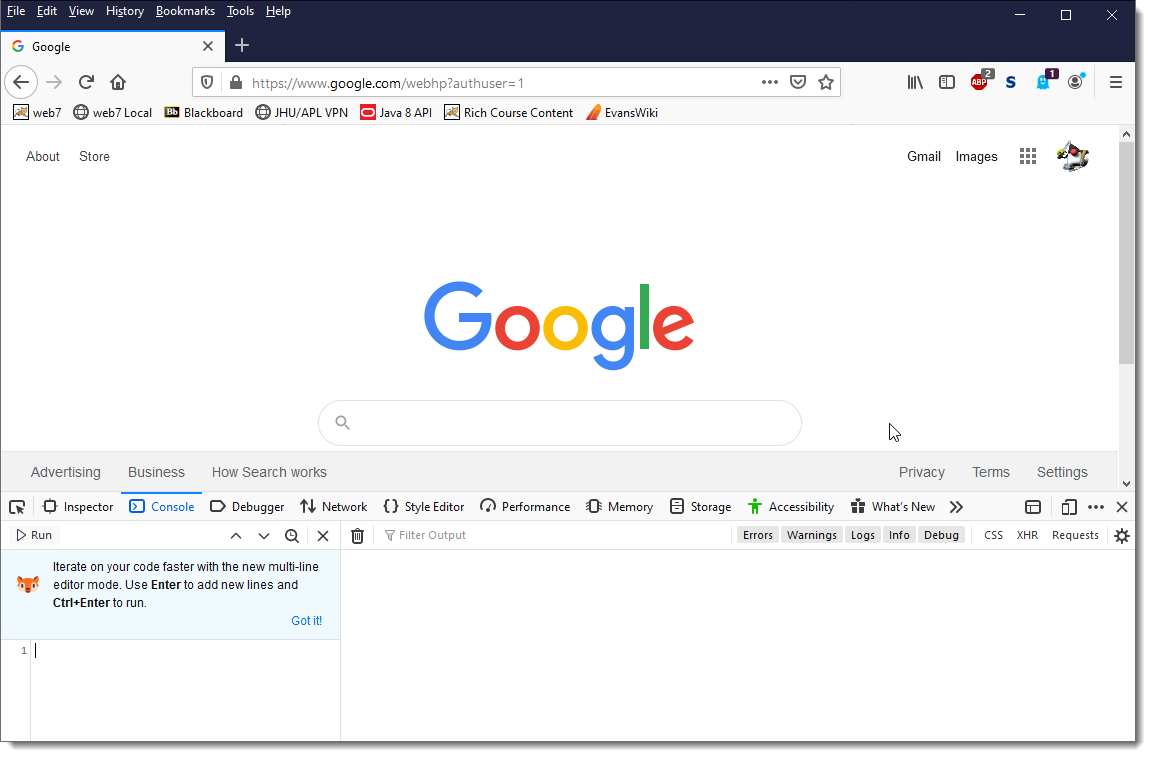Open the Adblock Plus extension
1151x757 pixels.
pyautogui.click(x=980, y=82)
